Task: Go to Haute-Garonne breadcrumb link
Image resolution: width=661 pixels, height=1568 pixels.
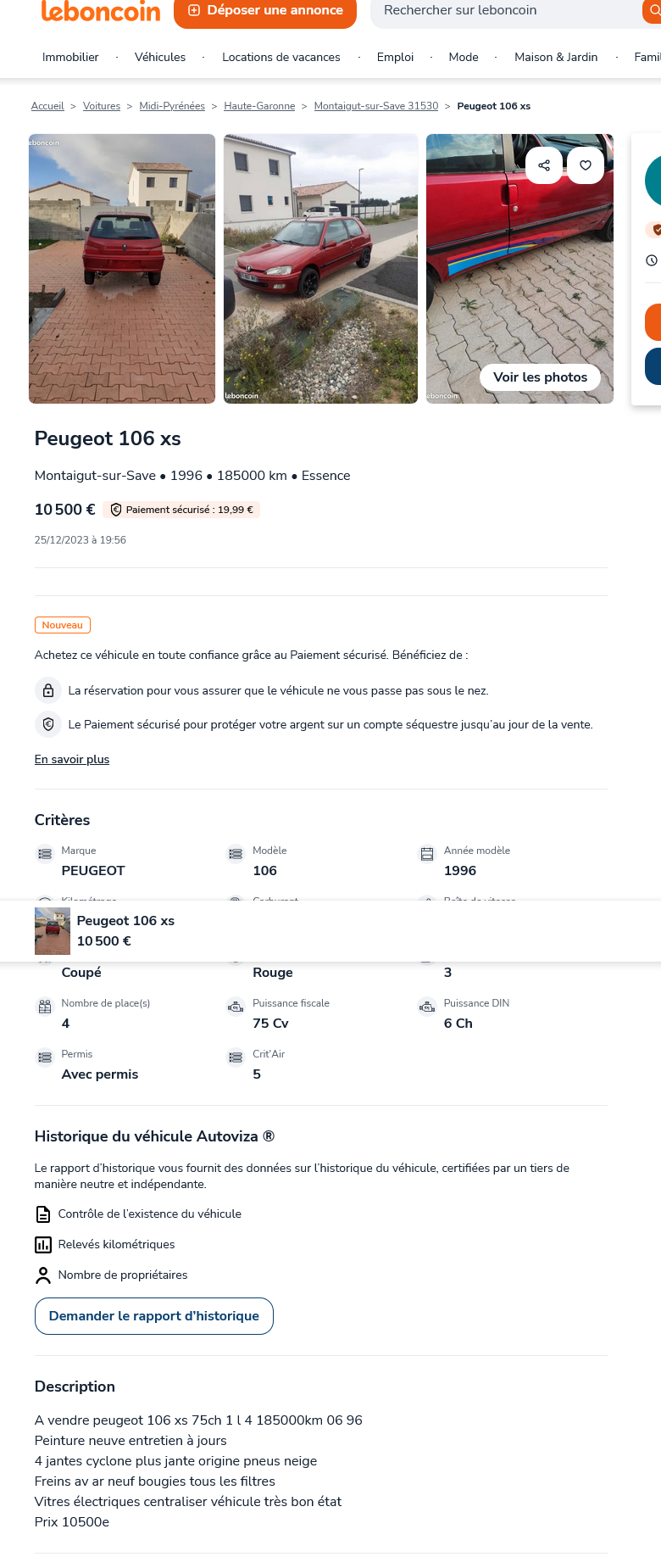Action: 259,106
